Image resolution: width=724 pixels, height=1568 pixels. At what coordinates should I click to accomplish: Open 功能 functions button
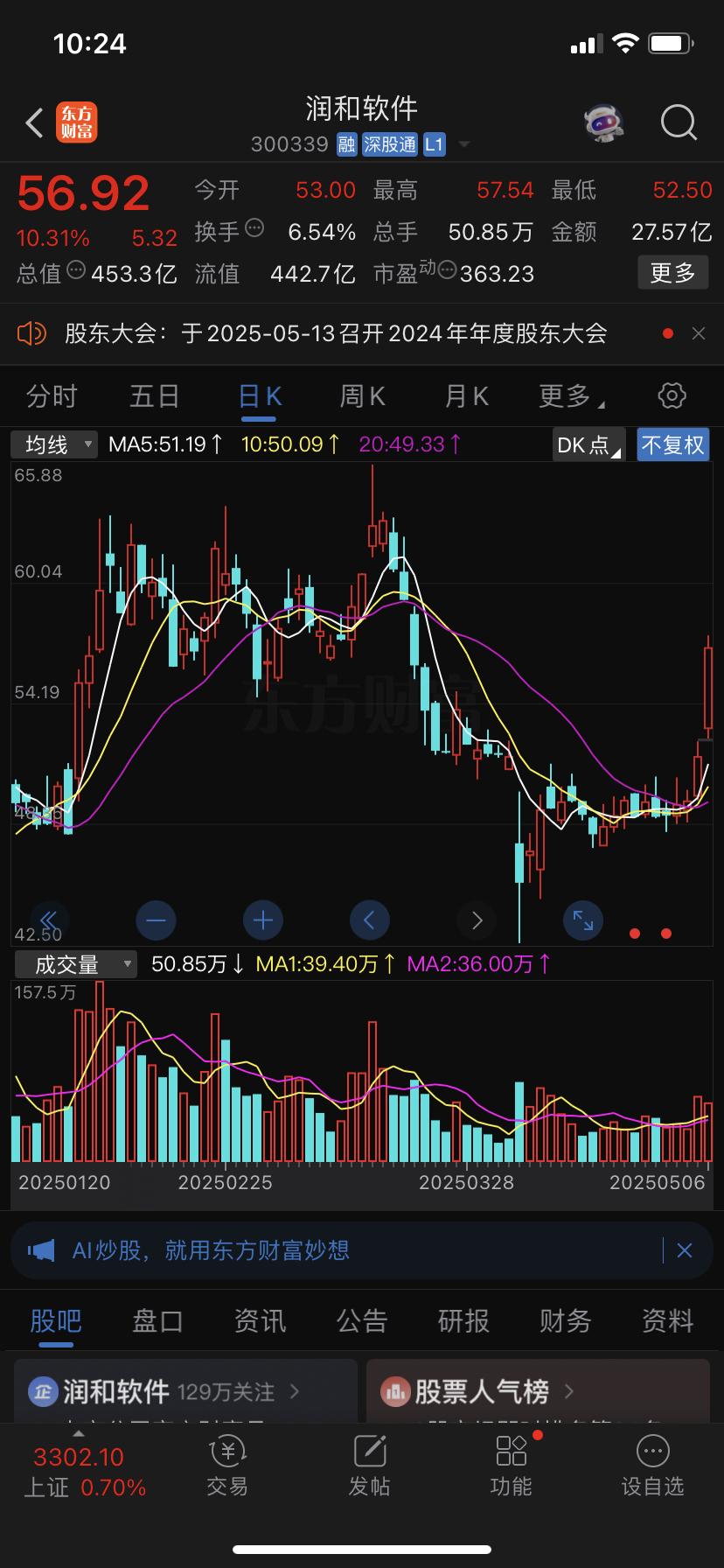pos(512,1467)
